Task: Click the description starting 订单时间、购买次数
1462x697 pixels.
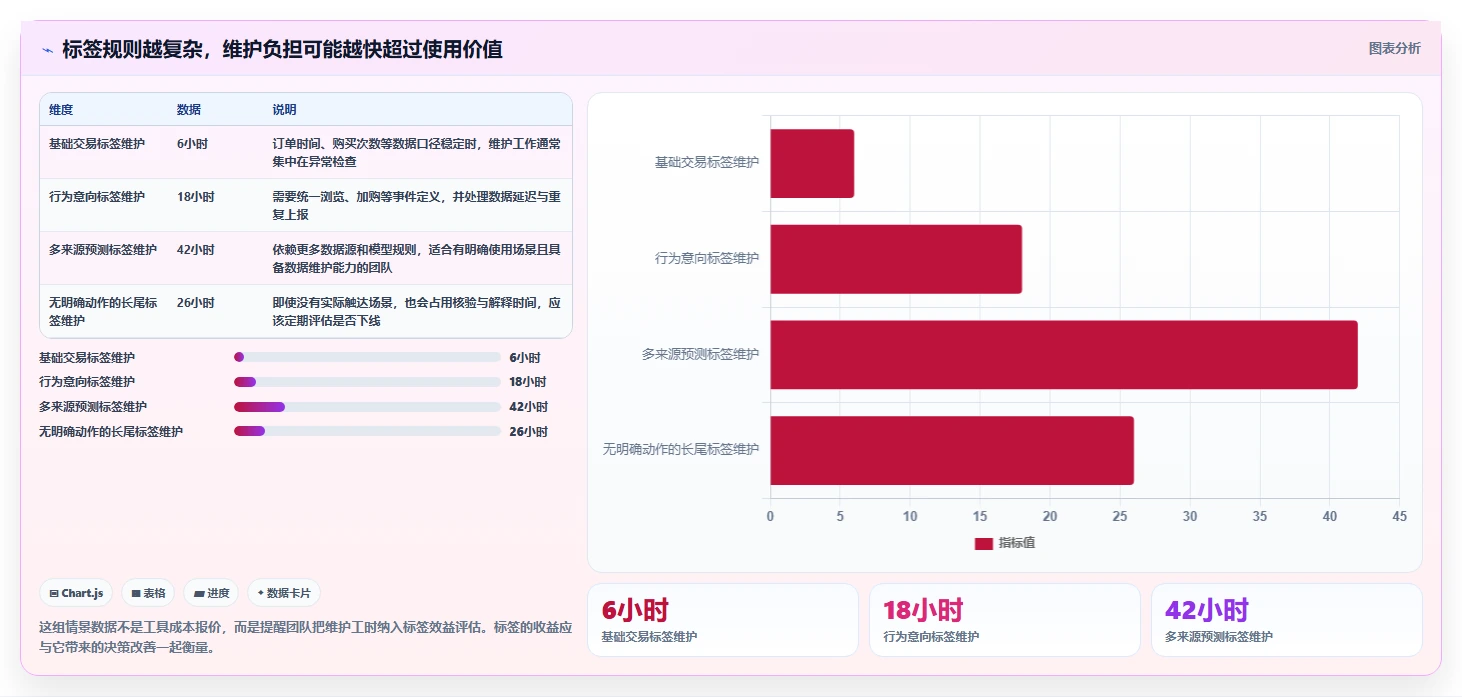Action: pos(417,153)
